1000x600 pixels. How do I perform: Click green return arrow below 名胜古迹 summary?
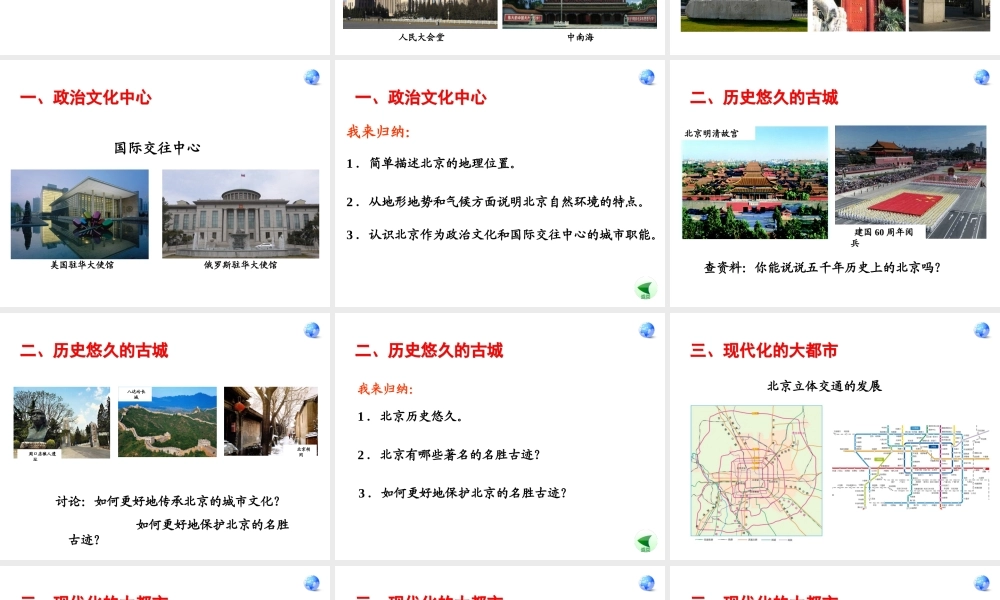(x=645, y=542)
